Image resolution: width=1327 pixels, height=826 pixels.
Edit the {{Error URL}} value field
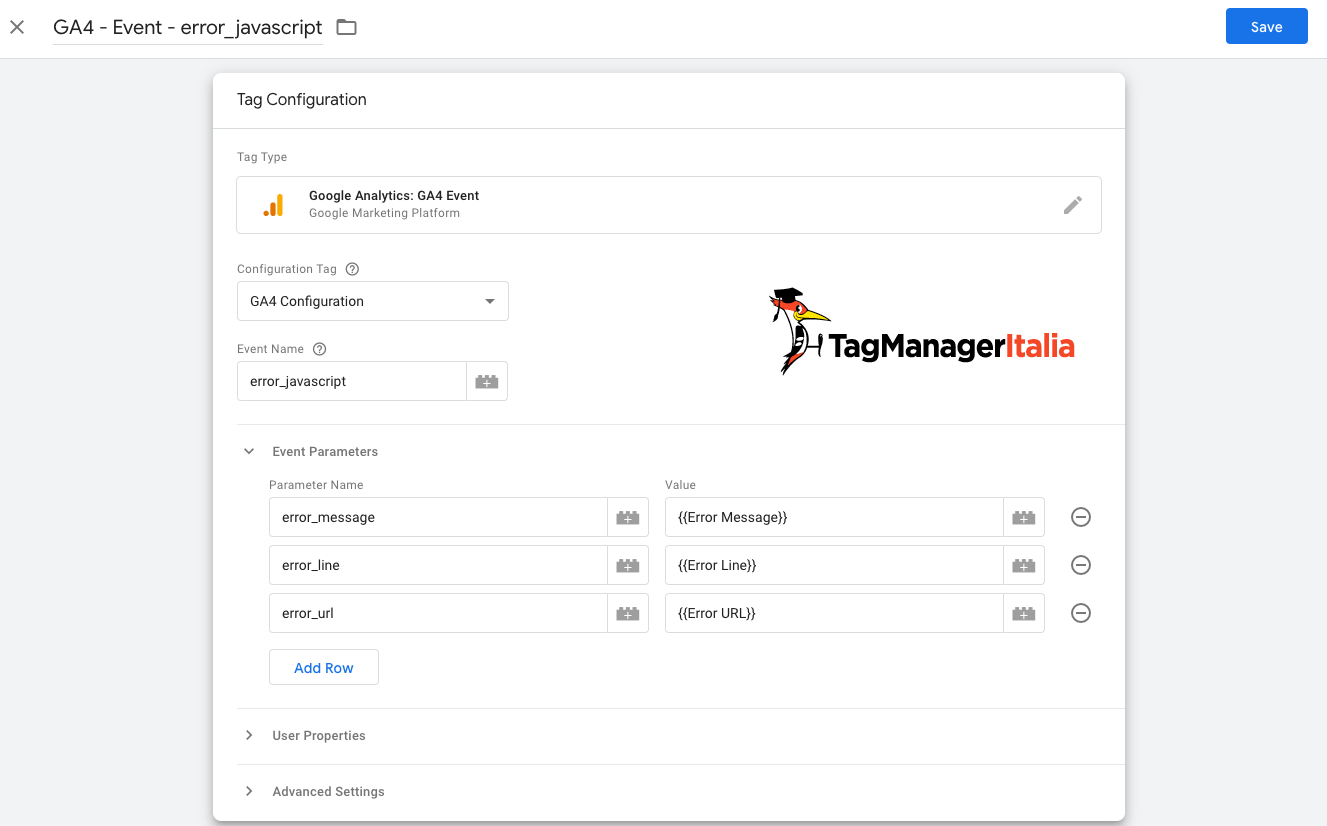pos(834,613)
